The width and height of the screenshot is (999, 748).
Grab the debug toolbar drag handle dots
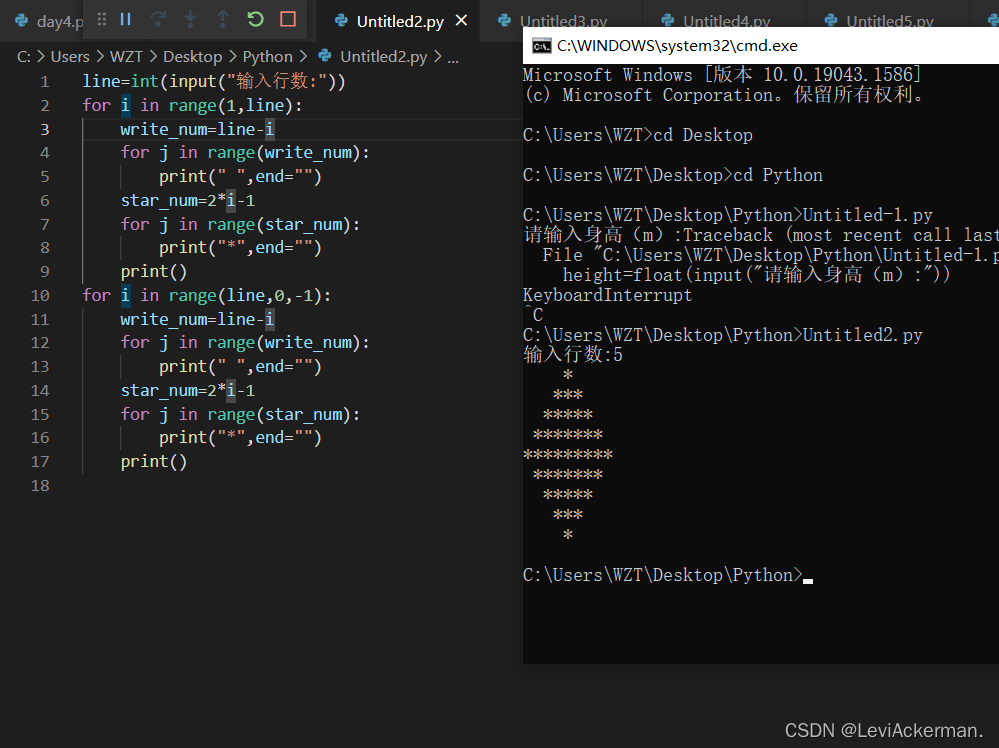[x=102, y=19]
